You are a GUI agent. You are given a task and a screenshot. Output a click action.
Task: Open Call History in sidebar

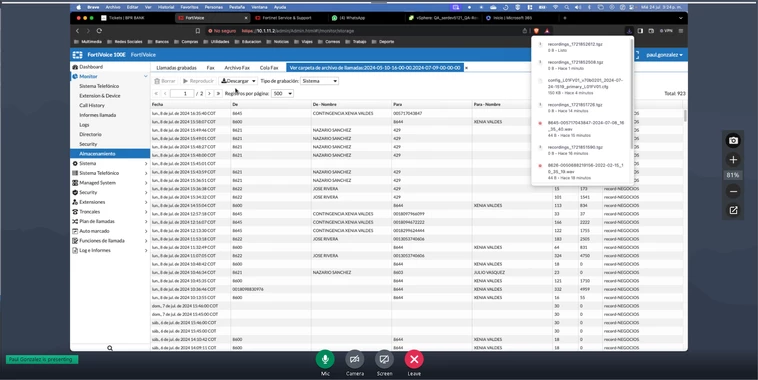(x=92, y=105)
